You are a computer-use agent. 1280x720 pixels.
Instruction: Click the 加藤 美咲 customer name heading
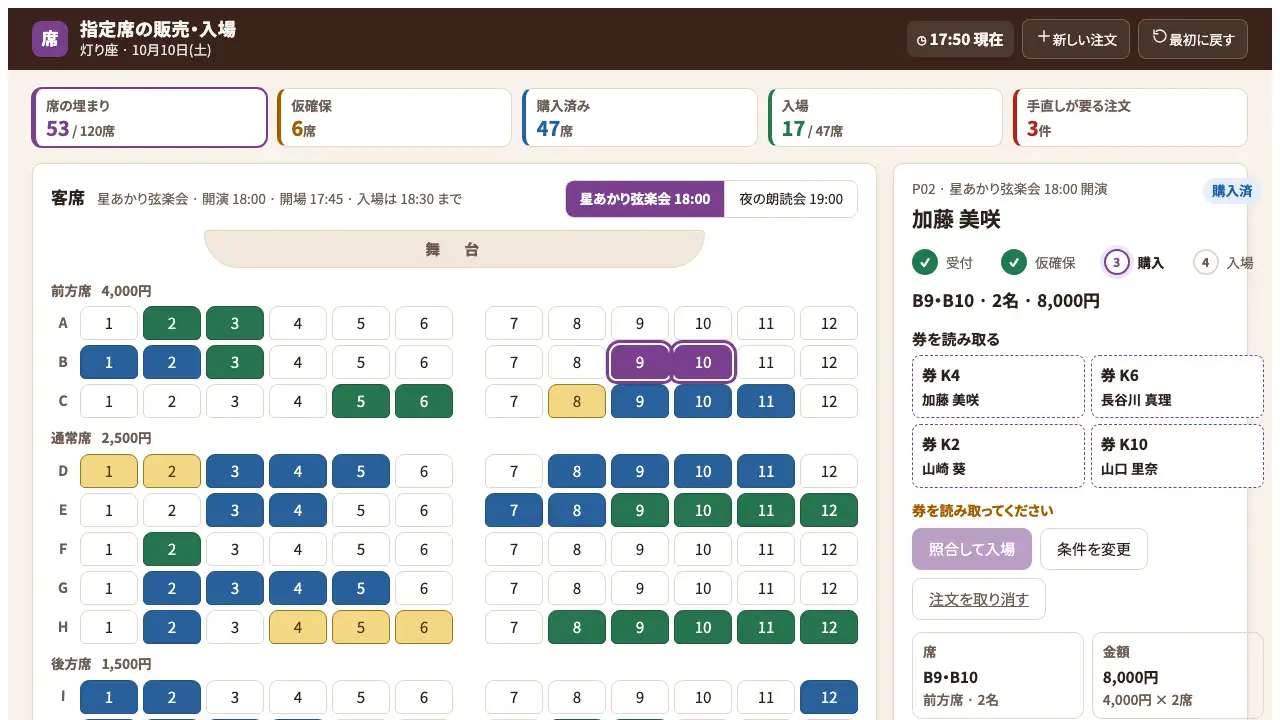(x=956, y=220)
